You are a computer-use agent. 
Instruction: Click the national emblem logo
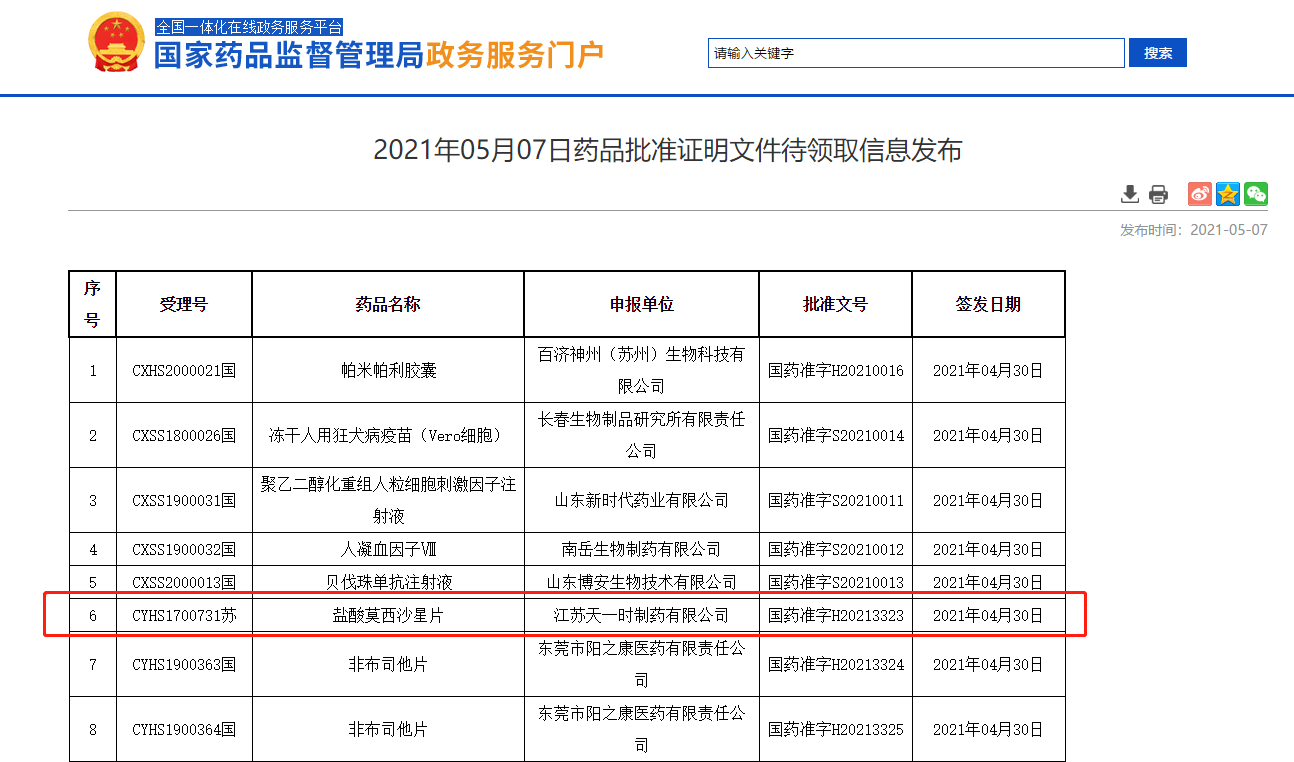pyautogui.click(x=116, y=43)
